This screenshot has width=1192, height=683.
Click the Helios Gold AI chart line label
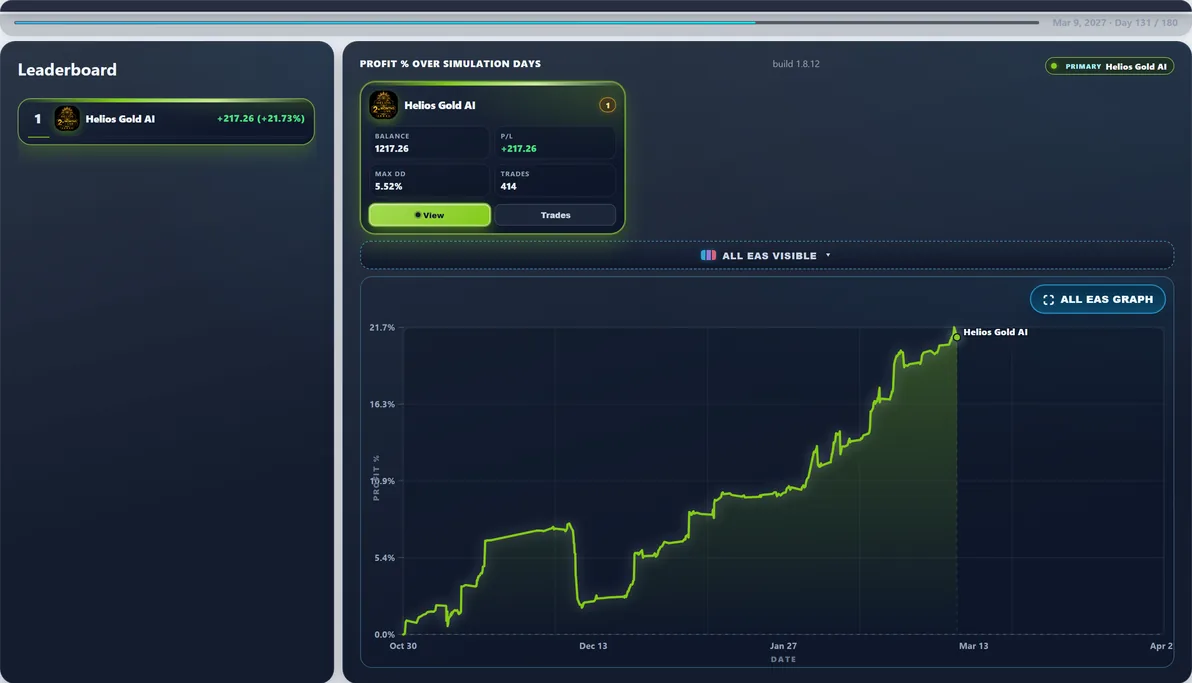point(995,332)
